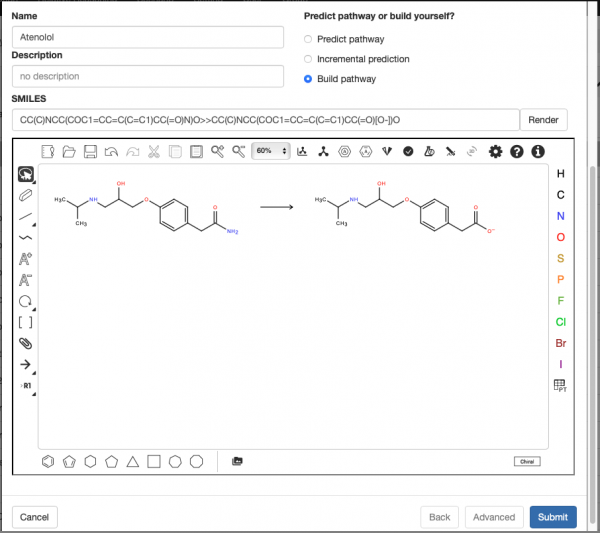Click the Advanced button
600x533 pixels.
tap(494, 517)
